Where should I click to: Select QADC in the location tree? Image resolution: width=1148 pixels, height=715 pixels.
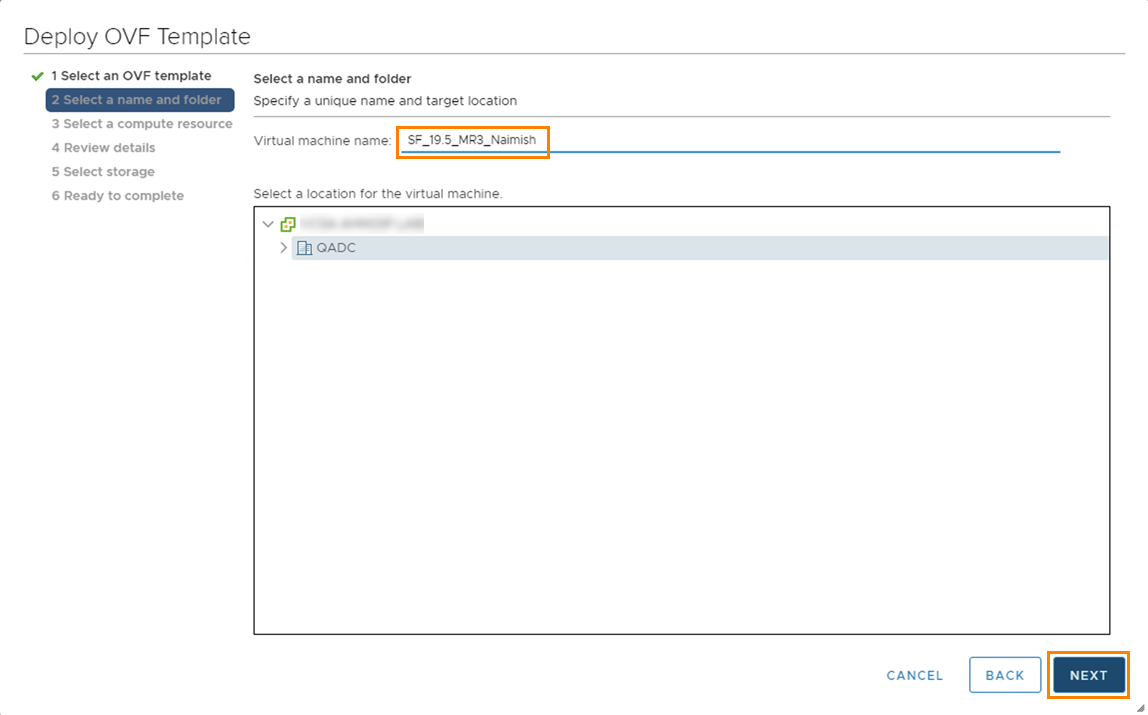pos(337,247)
